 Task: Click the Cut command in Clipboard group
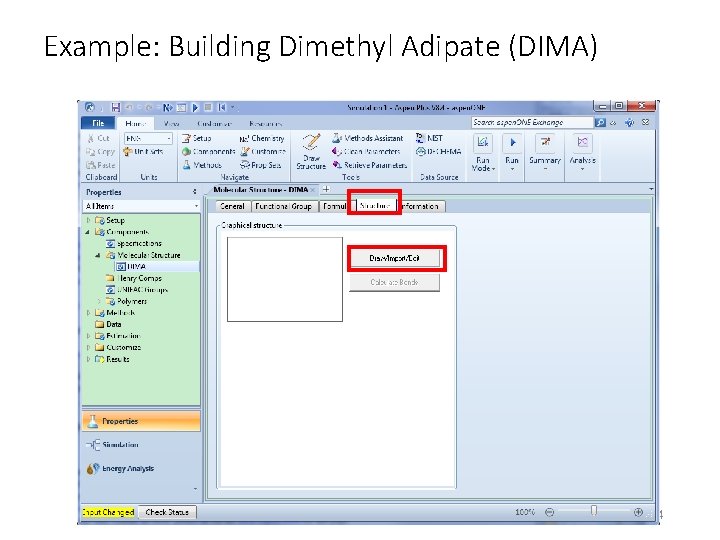(98, 138)
